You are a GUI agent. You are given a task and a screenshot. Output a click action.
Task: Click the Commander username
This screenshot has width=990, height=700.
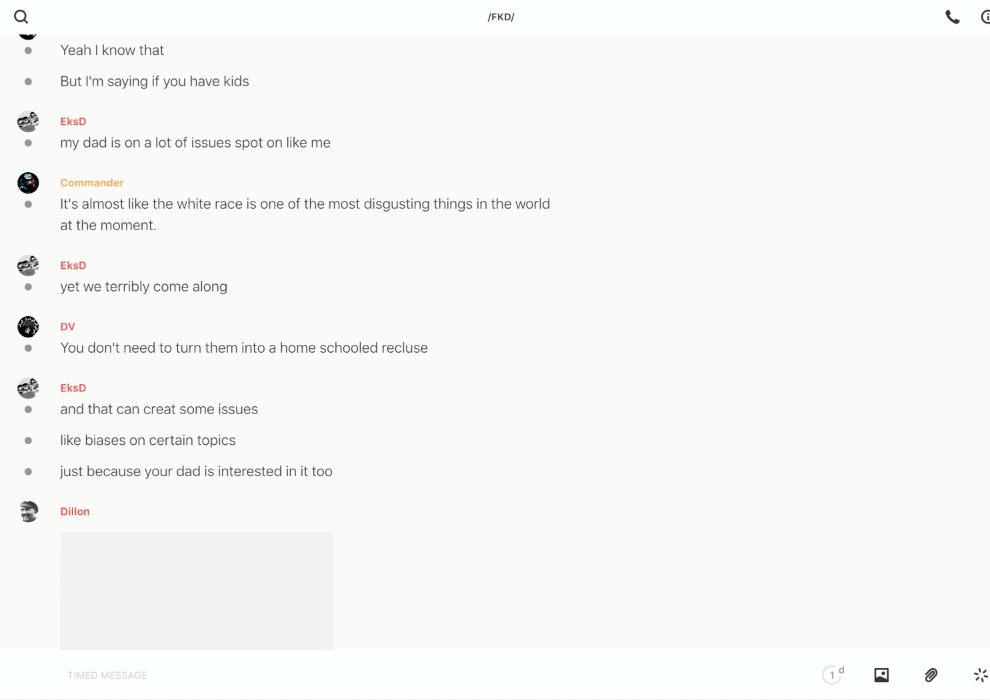tap(92, 183)
